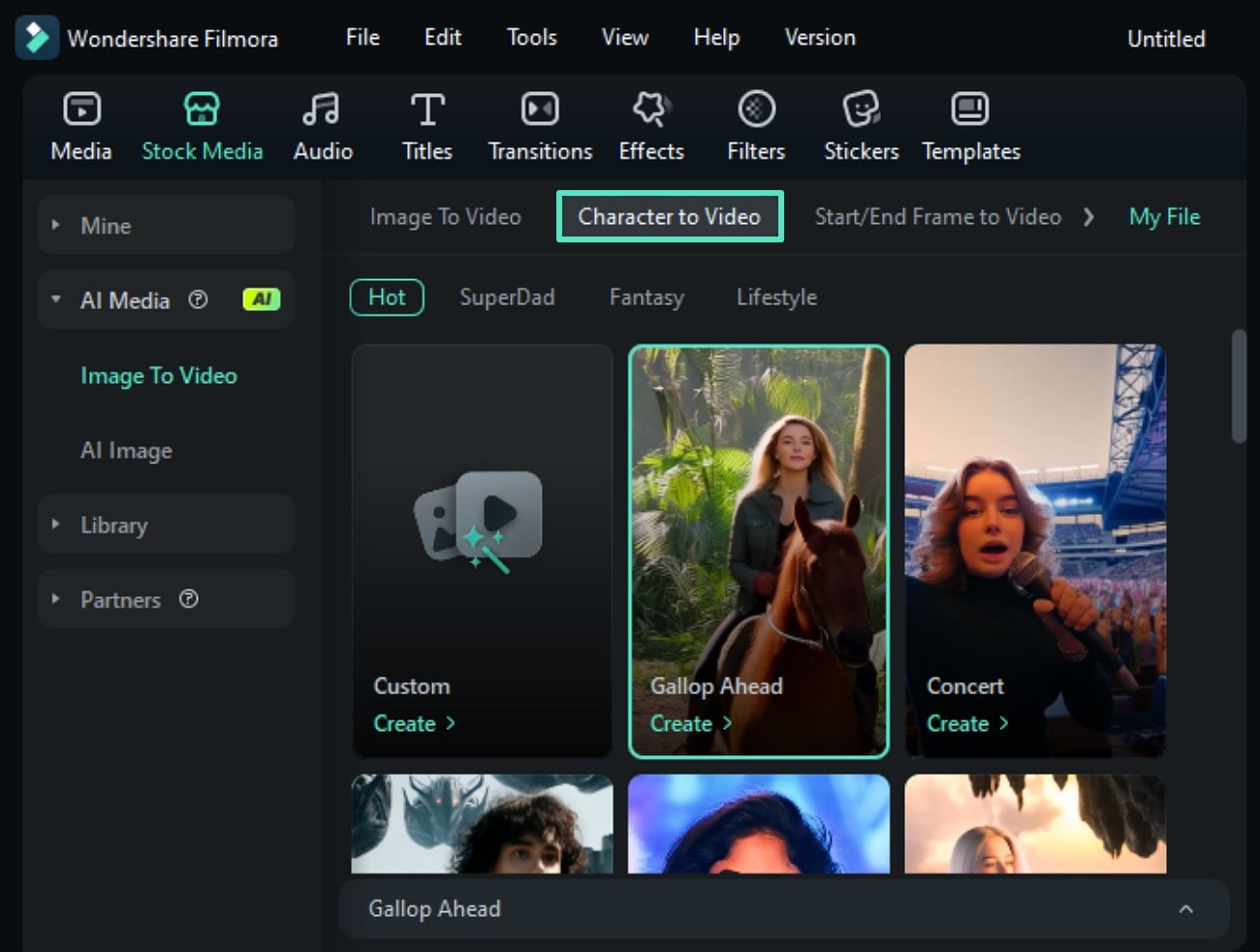Open the My File link
Image resolution: width=1260 pixels, height=952 pixels.
pyautogui.click(x=1164, y=216)
